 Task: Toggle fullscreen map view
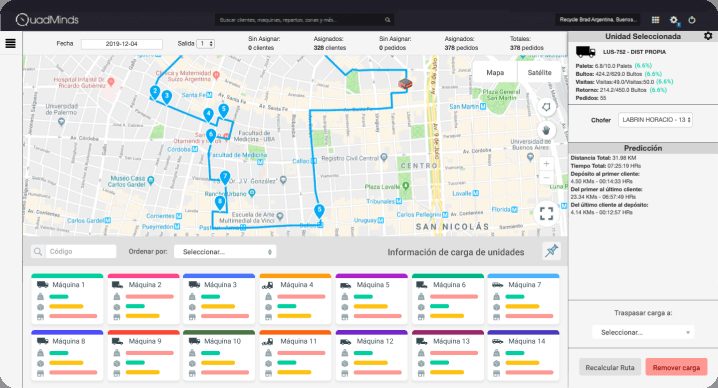[546, 213]
